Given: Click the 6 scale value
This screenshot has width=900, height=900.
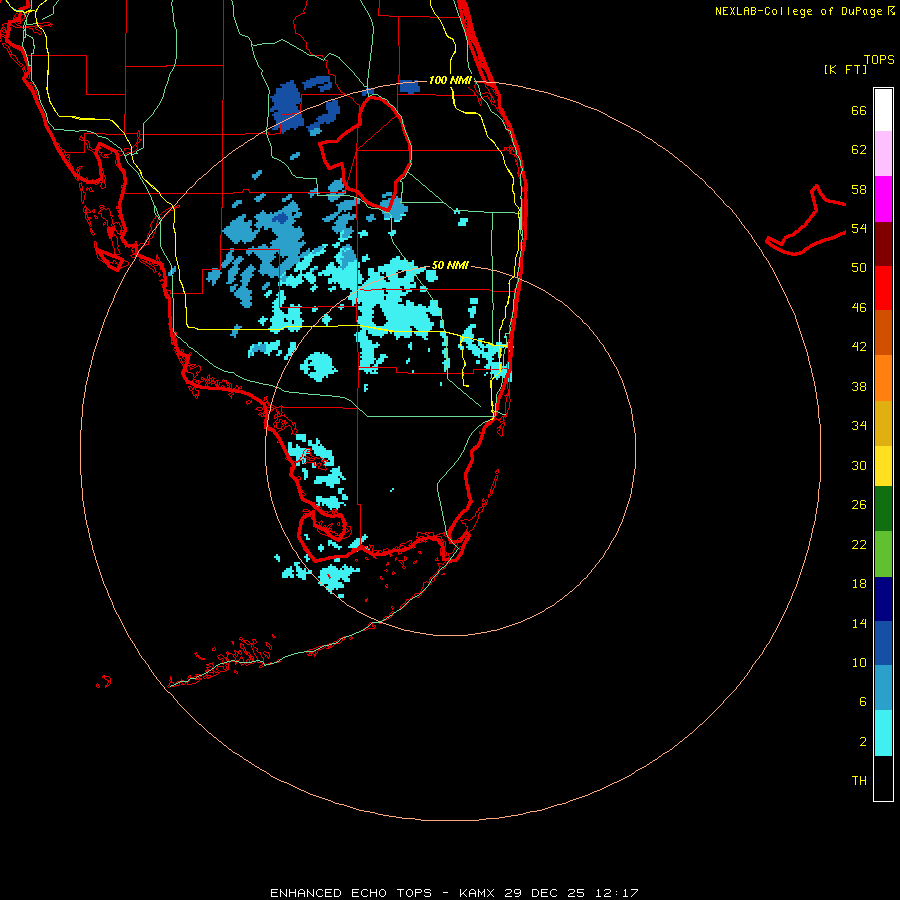Looking at the screenshot, I should pos(863,701).
